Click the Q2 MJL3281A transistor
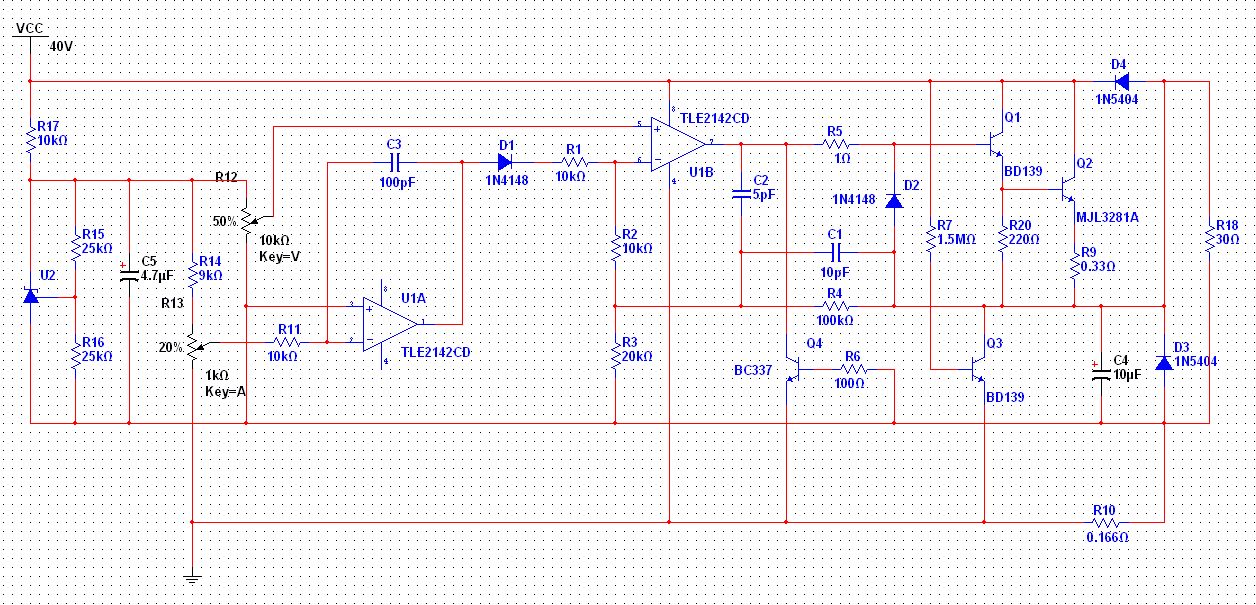1256x605 pixels. (1068, 187)
